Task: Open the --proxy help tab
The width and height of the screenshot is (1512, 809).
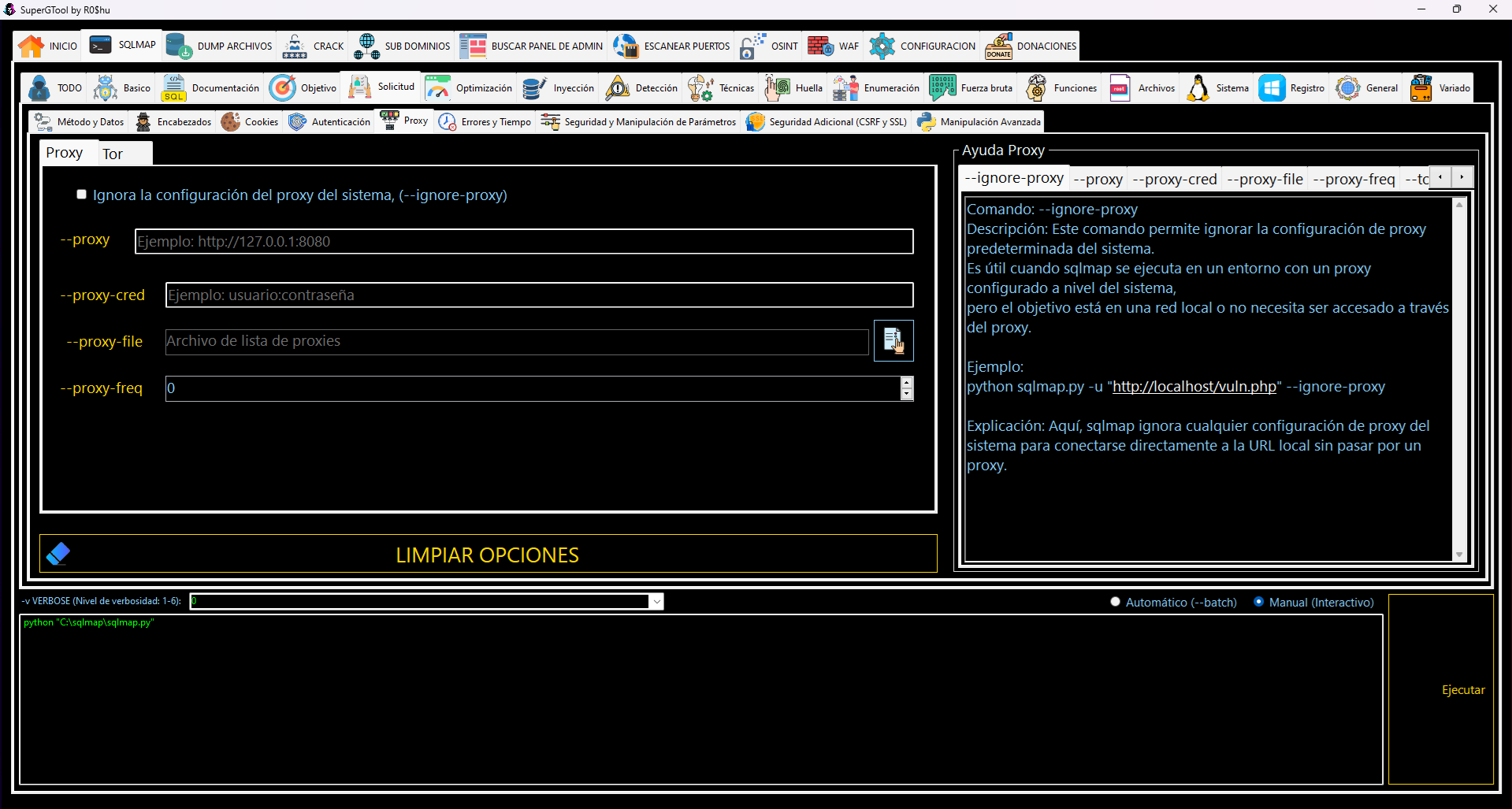Action: point(1098,180)
